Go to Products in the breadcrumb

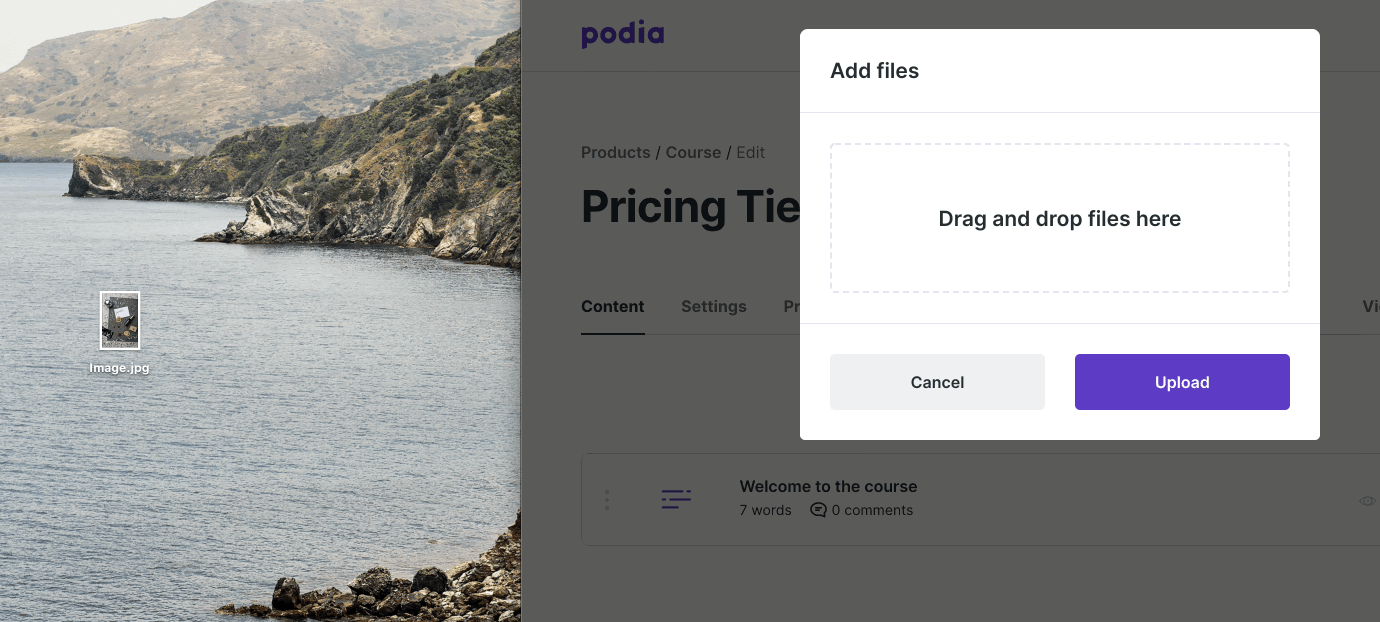[616, 152]
